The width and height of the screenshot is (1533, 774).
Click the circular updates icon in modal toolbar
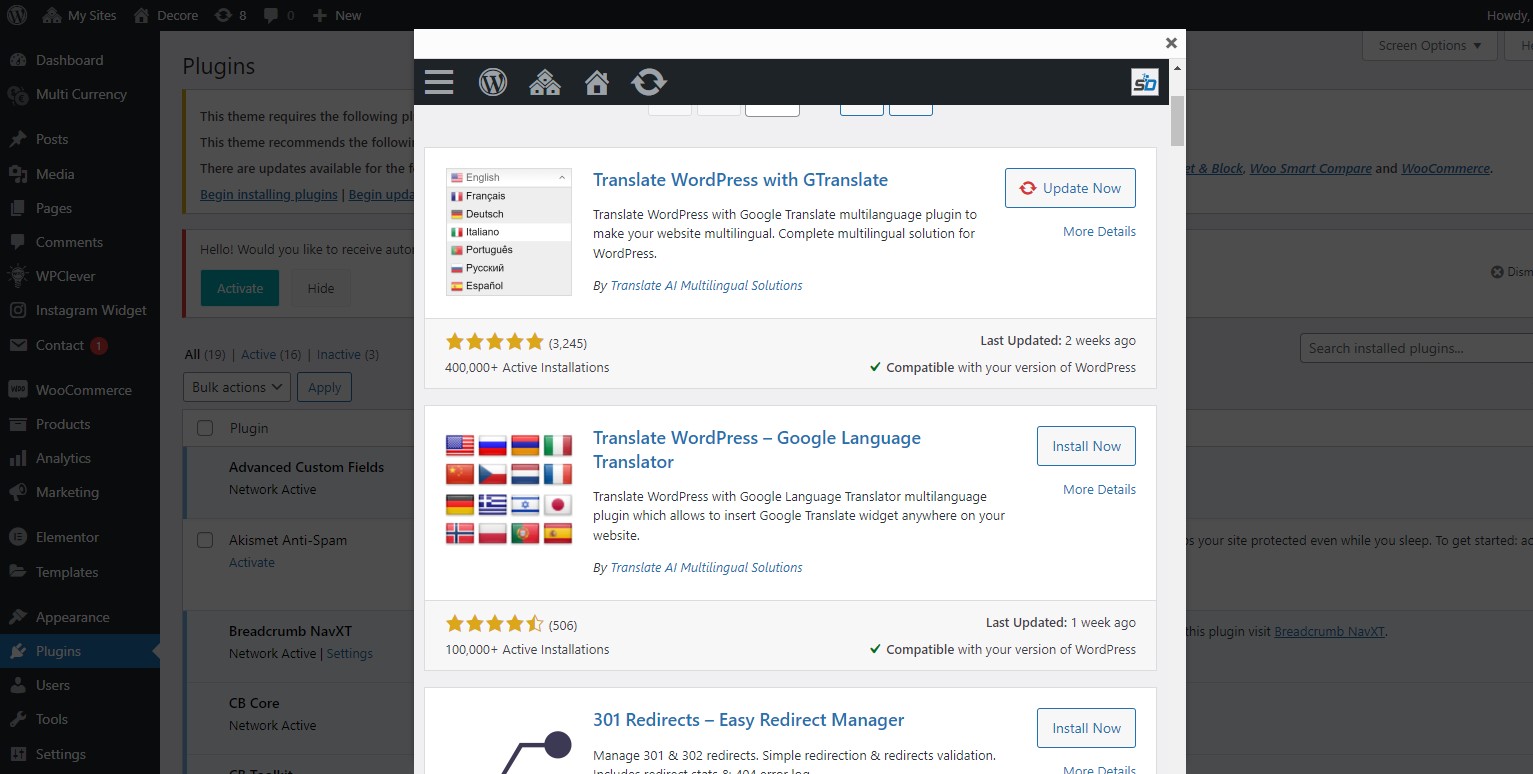point(649,82)
